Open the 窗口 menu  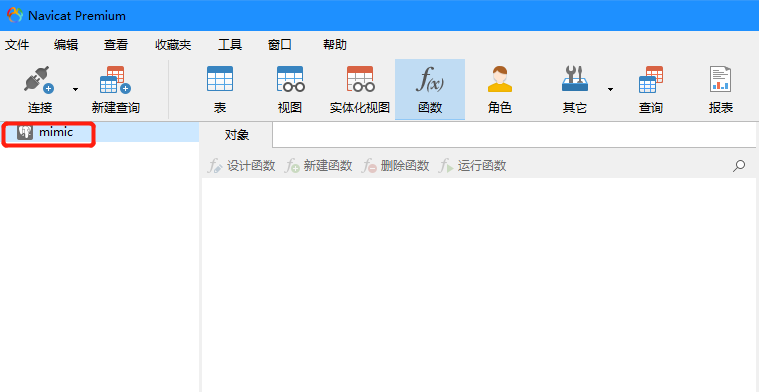[x=280, y=45]
